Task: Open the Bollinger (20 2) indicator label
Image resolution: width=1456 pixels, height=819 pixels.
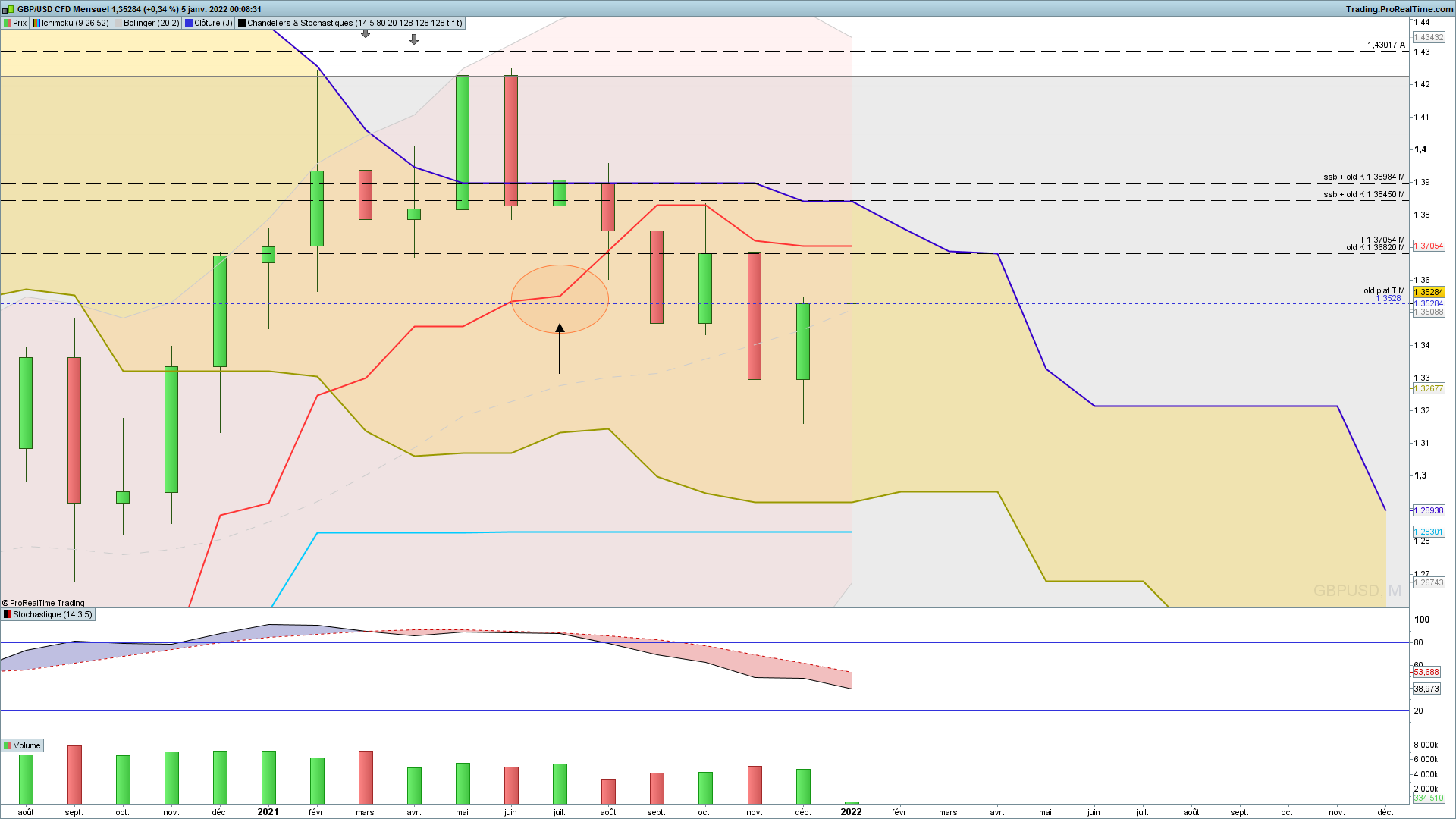Action: pyautogui.click(x=152, y=23)
